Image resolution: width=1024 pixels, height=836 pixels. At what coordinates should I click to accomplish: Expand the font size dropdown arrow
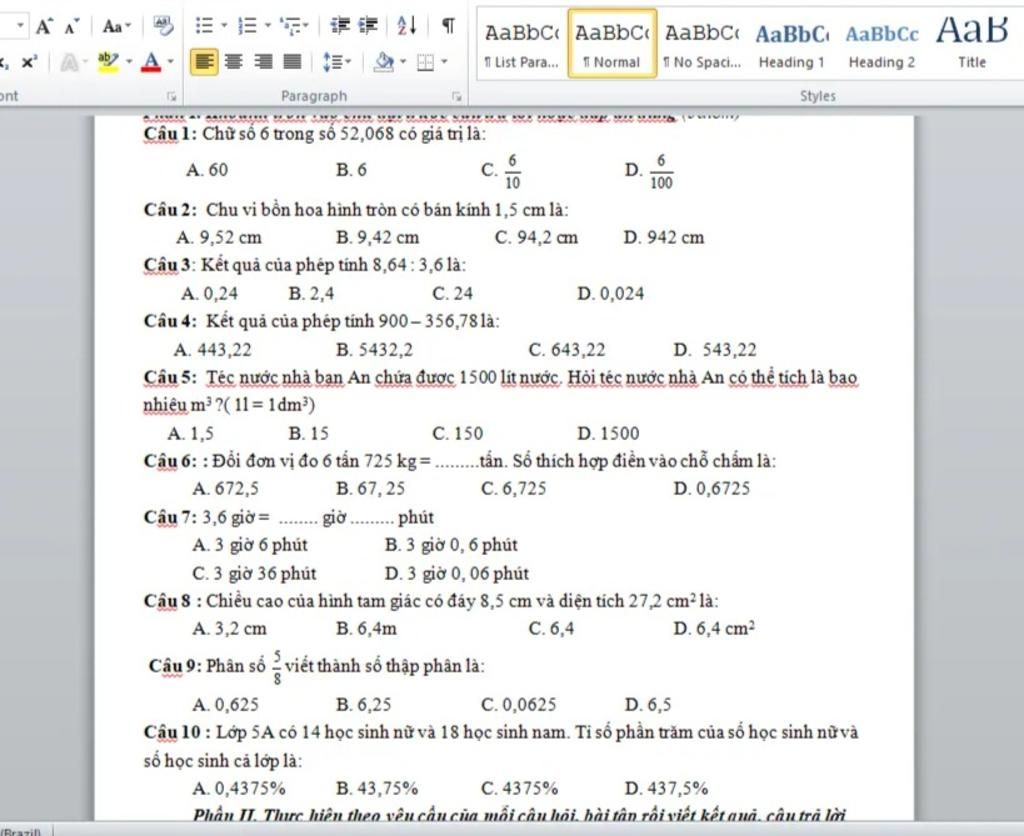coord(20,26)
